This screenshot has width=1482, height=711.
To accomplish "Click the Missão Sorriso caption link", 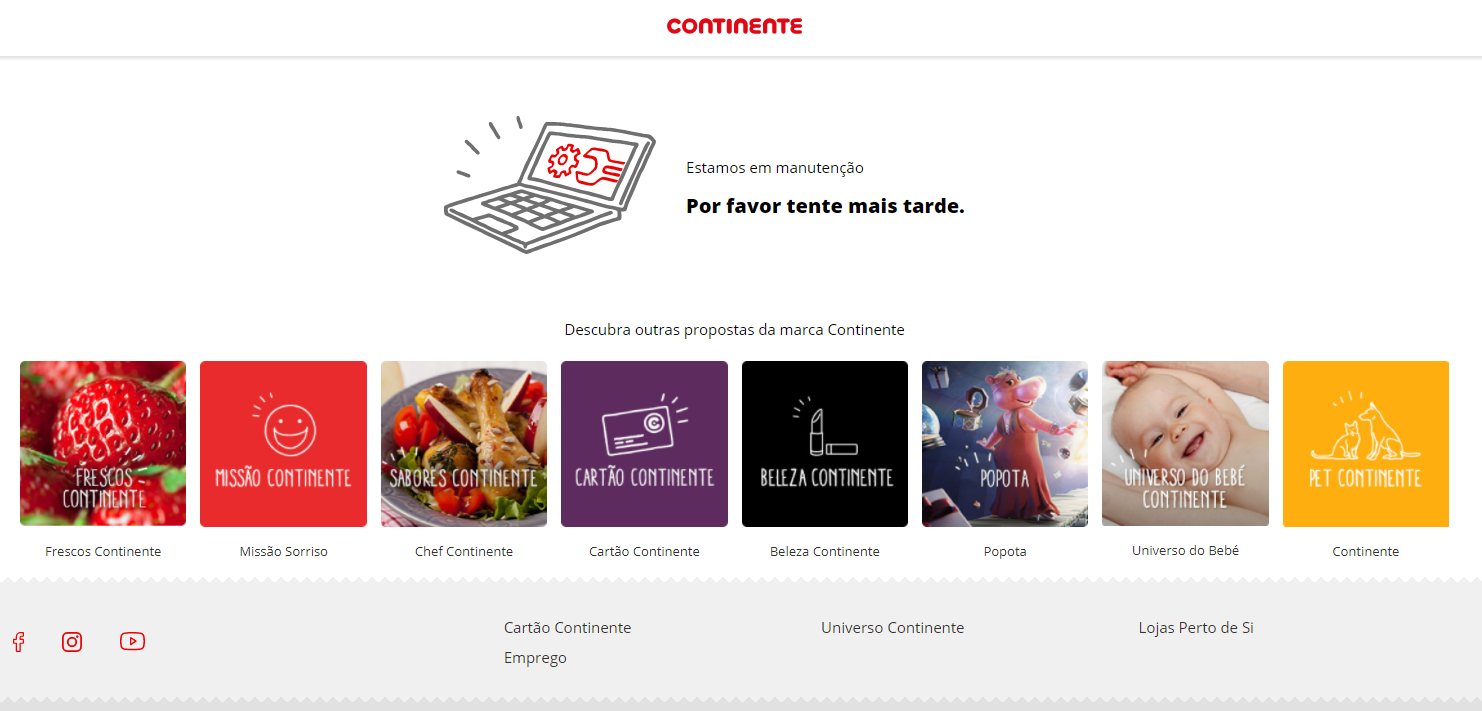I will click(x=284, y=552).
